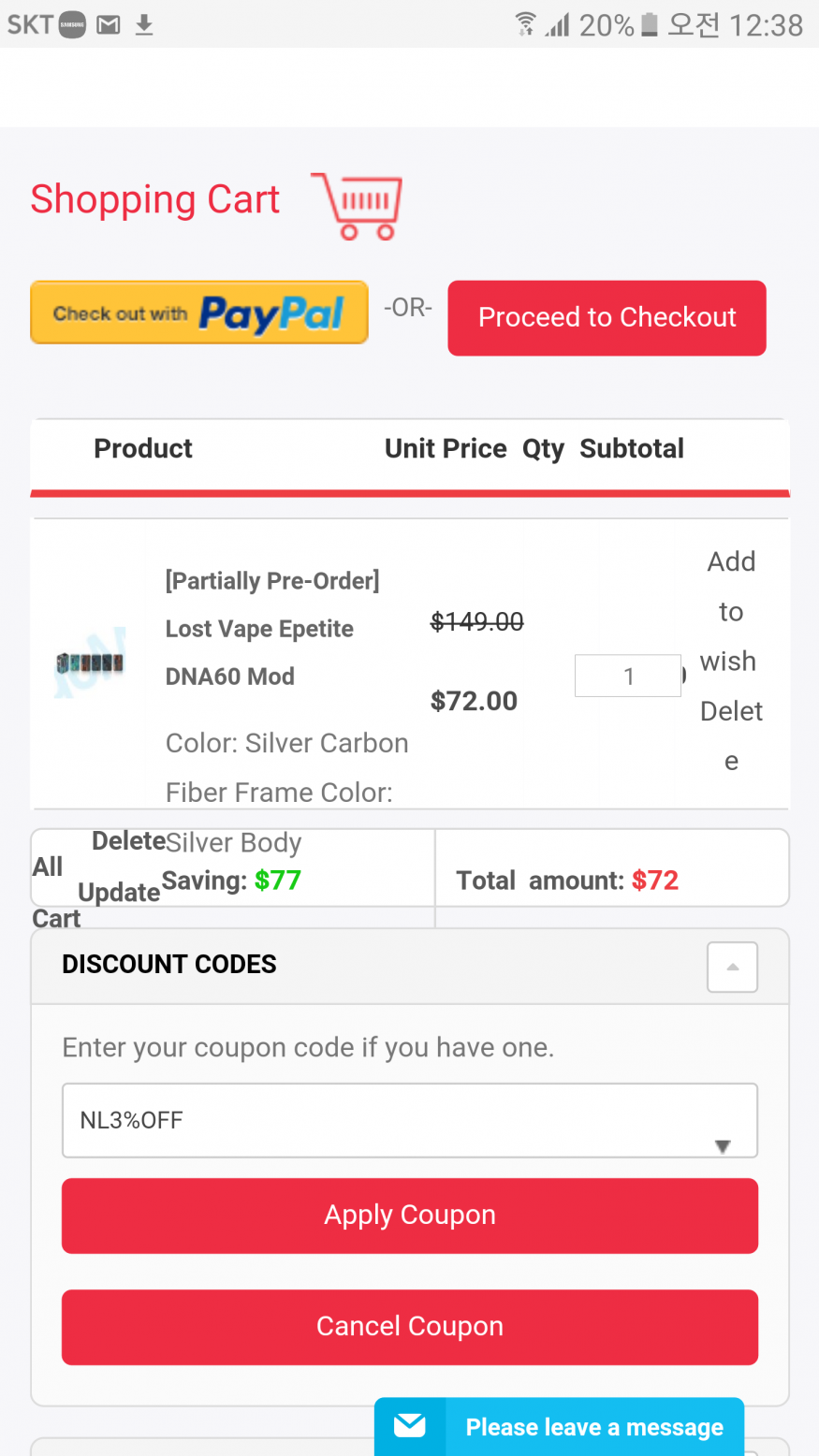
Task: Click the red shopping cart icon
Action: pyautogui.click(x=362, y=206)
